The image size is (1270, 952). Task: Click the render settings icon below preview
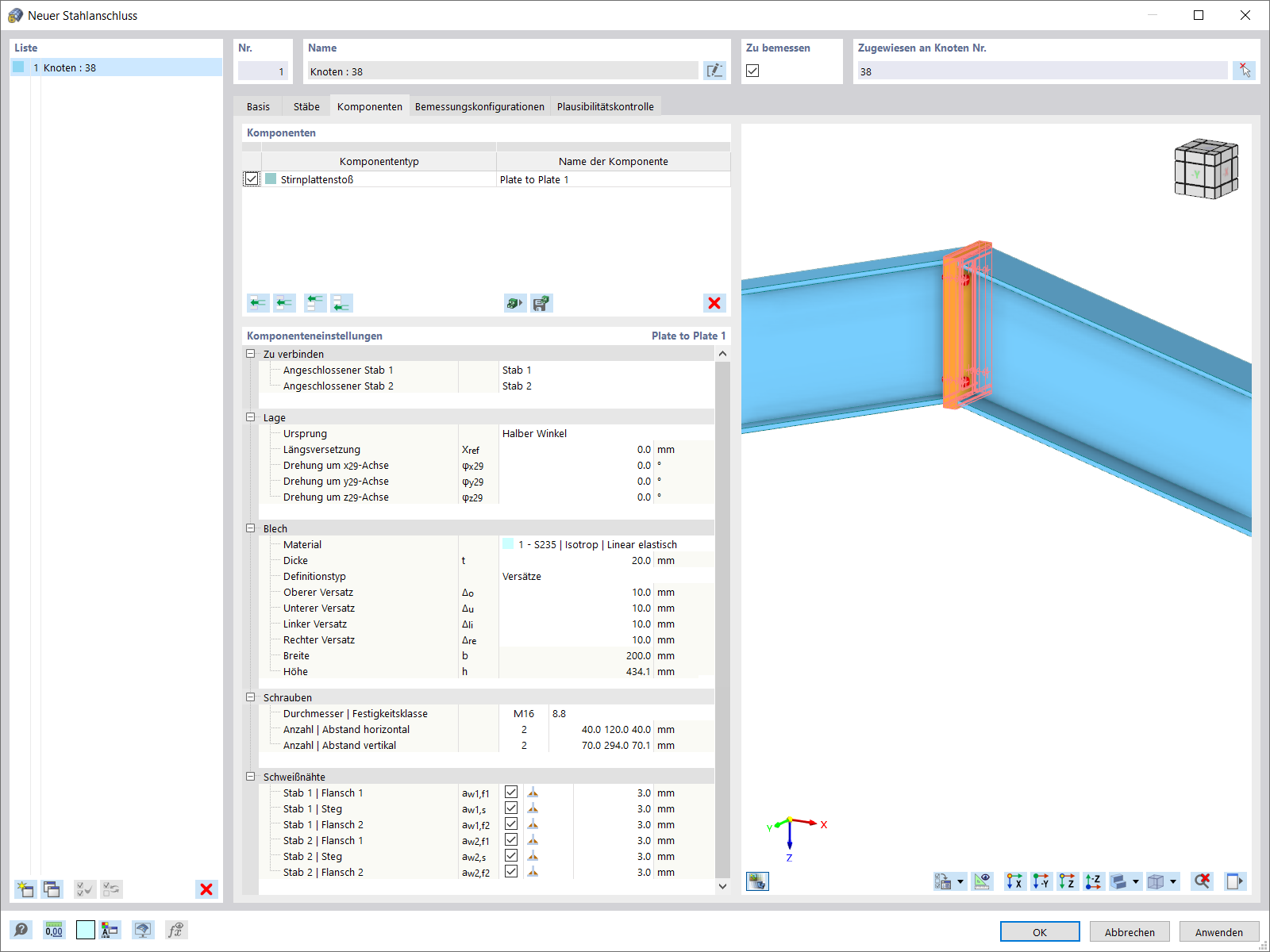coord(757,881)
